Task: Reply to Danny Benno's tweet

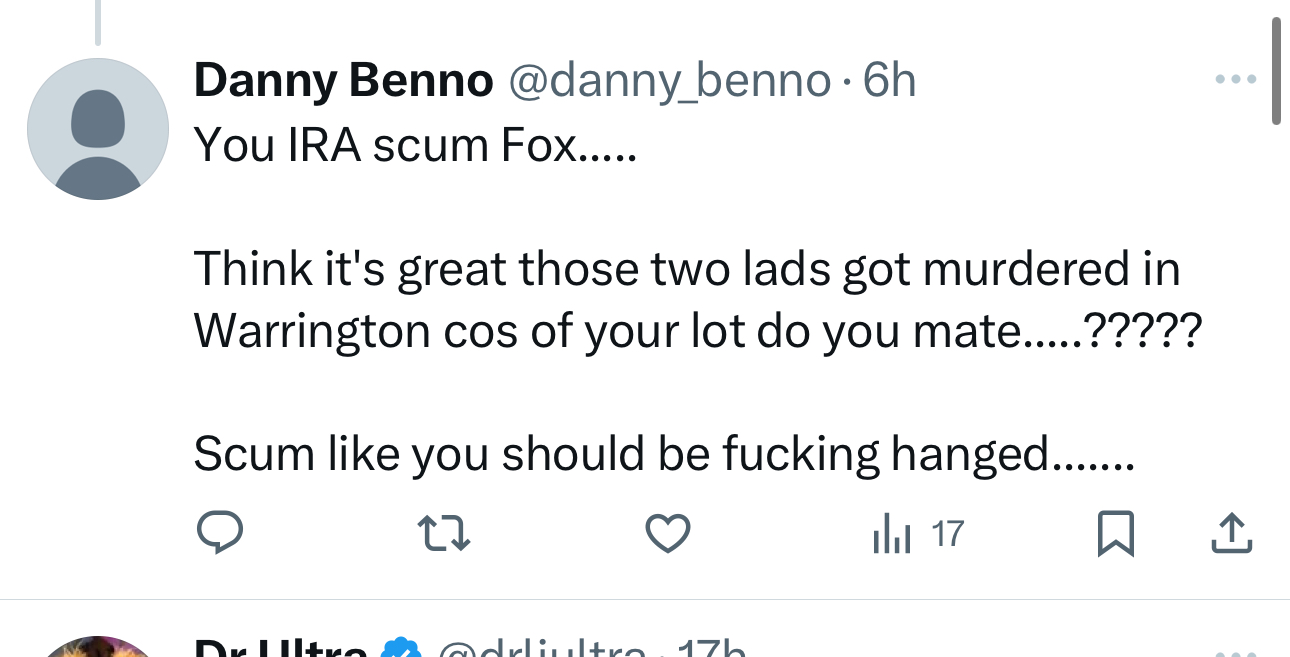Action: tap(219, 533)
